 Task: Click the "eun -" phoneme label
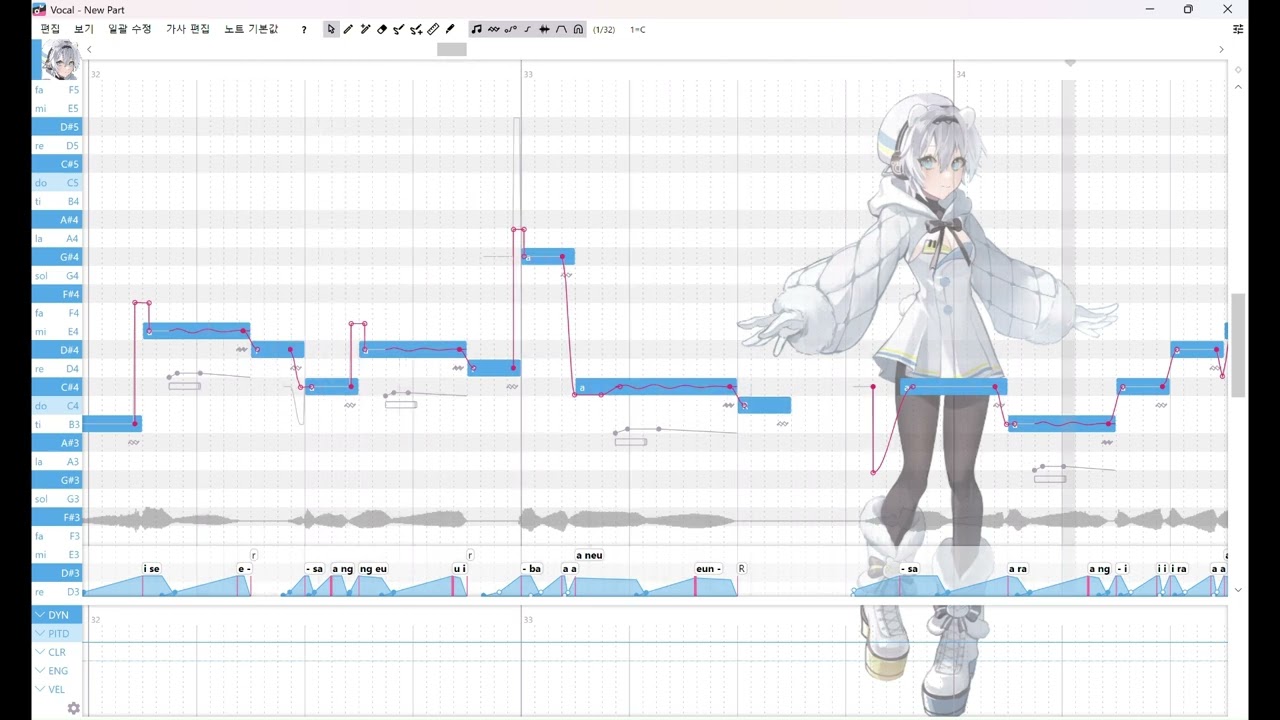coord(708,569)
